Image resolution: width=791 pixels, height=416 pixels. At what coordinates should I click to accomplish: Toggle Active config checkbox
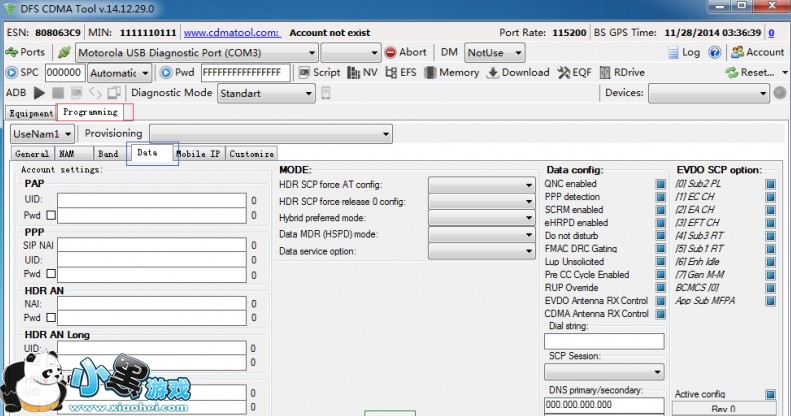pos(770,394)
